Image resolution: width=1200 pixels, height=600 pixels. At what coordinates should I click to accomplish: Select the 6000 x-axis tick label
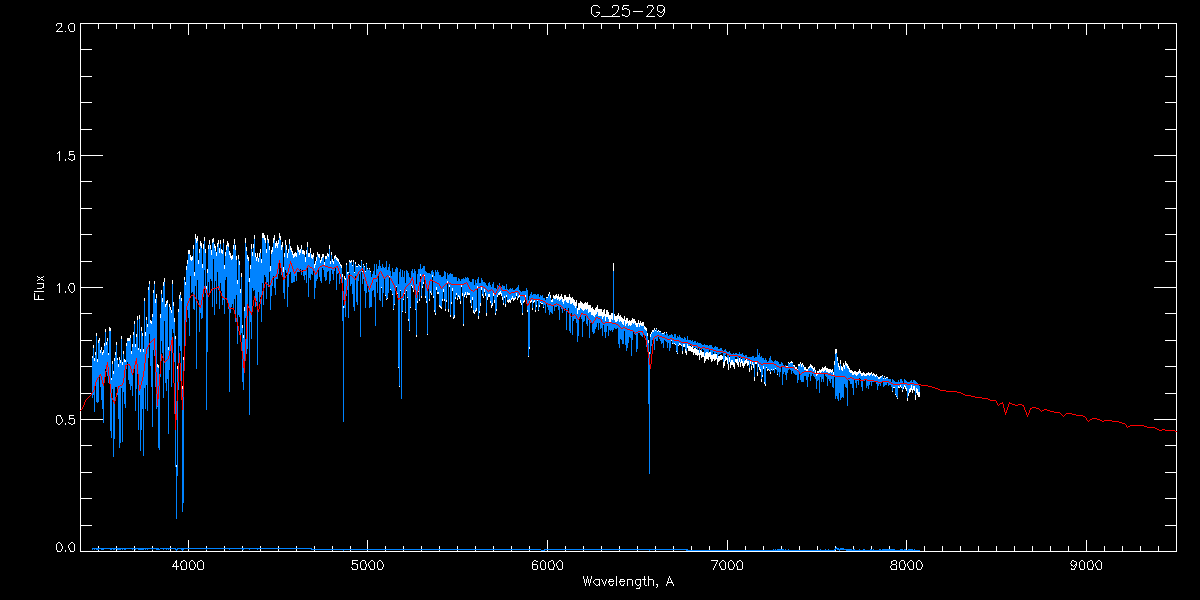[547, 566]
